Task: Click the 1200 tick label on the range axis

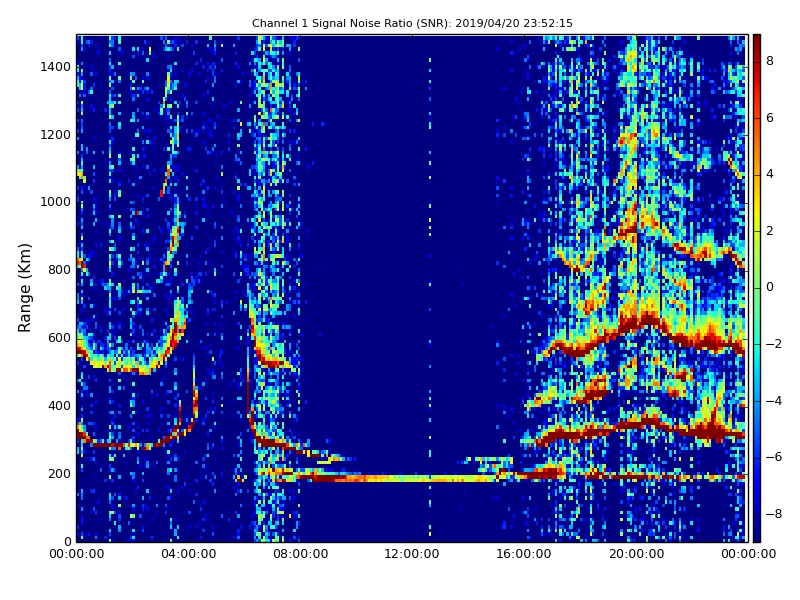Action: (x=56, y=135)
